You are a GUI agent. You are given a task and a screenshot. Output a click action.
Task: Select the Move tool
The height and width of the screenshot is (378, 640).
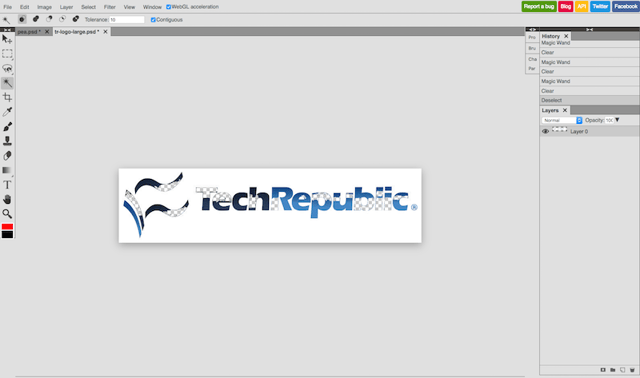coord(7,39)
